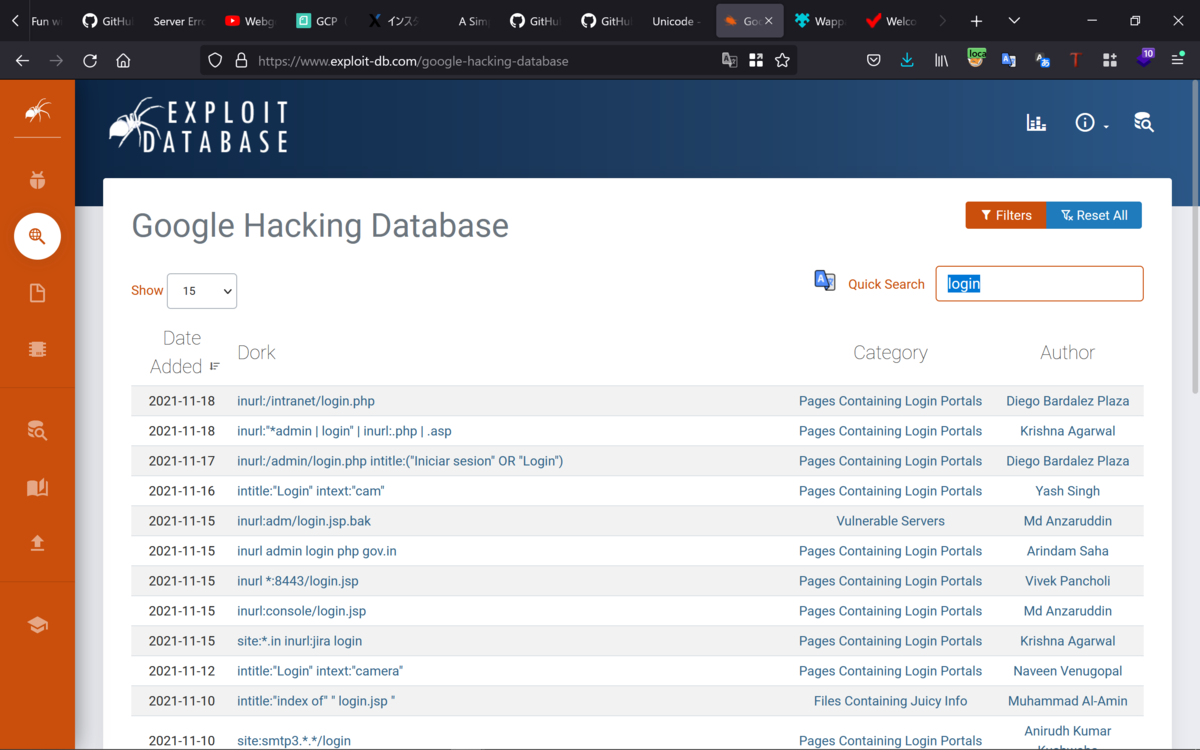Open SearchSploit Manual book icon
This screenshot has width=1200, height=750.
coord(37,487)
